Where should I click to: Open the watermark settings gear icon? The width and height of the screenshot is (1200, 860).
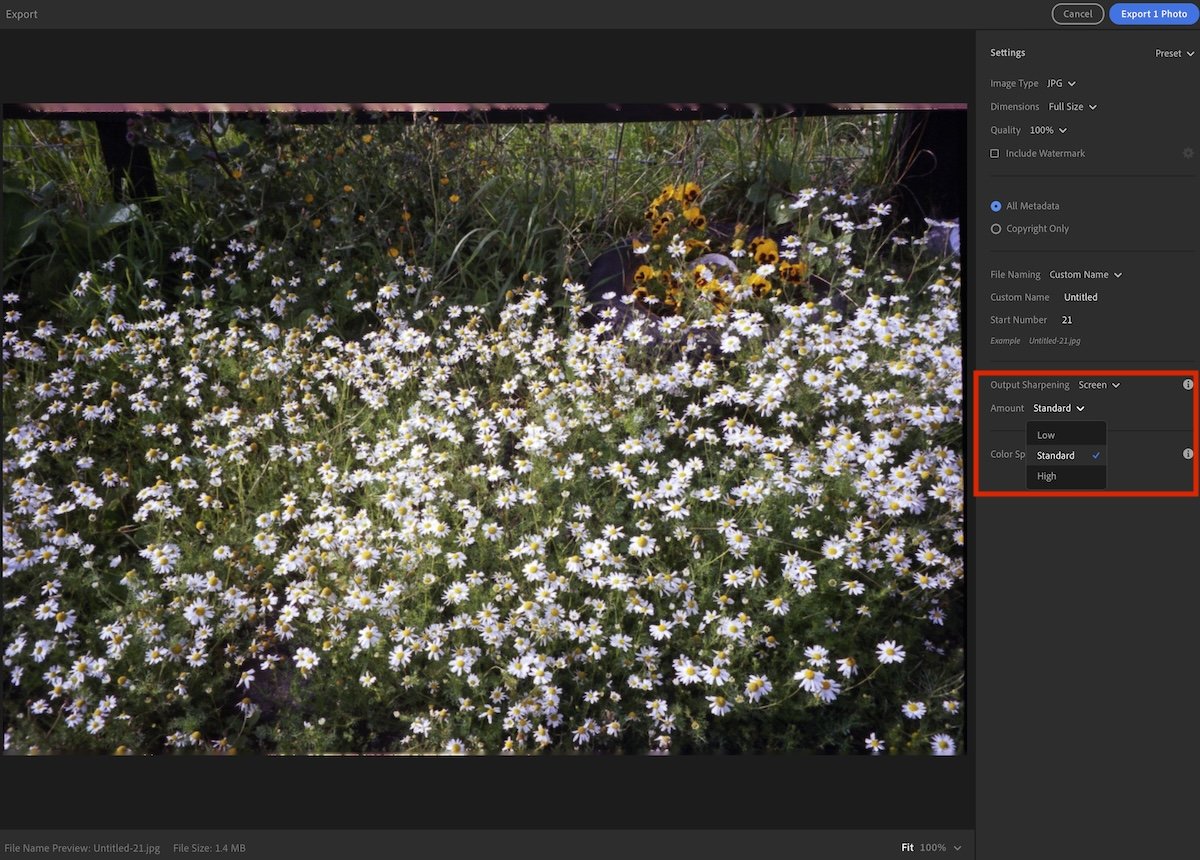pos(1188,152)
